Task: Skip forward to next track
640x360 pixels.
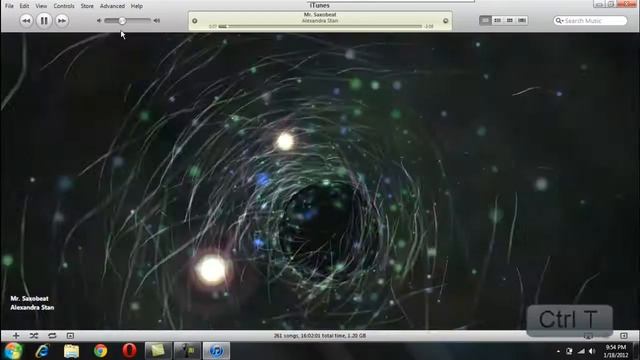Action: click(62, 20)
